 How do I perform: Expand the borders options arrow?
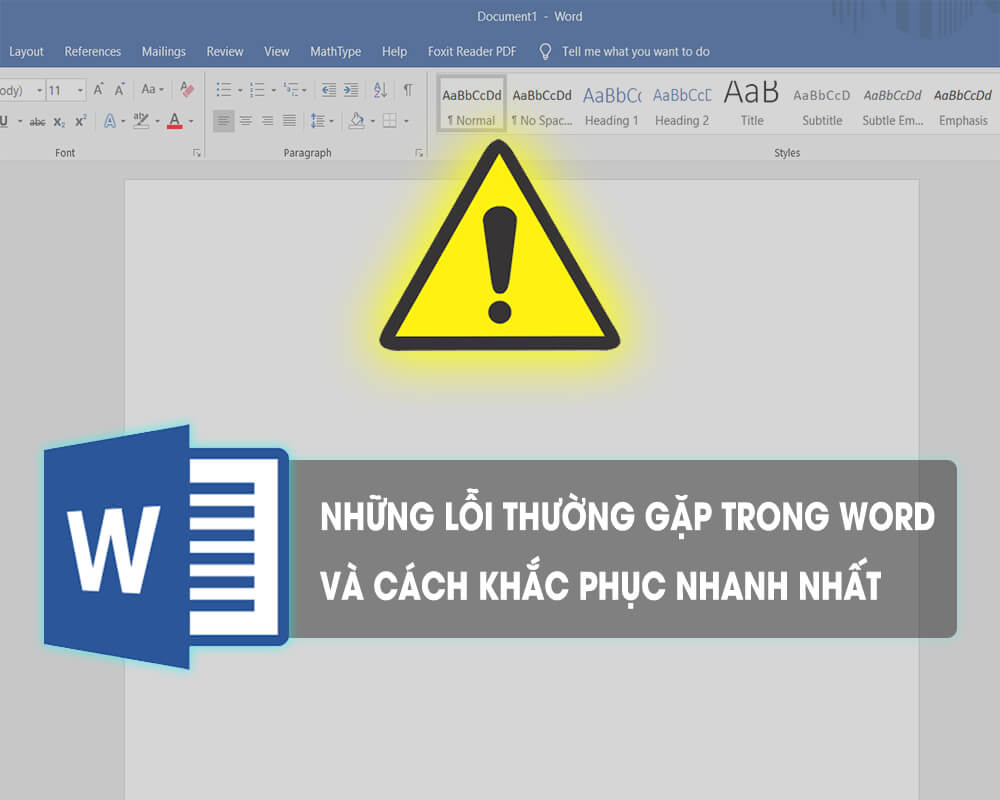click(x=406, y=121)
